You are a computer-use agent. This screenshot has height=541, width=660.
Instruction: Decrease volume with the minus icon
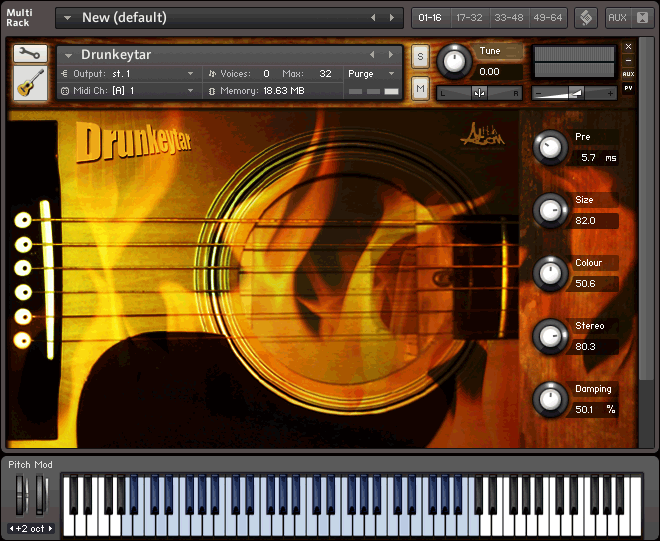click(538, 93)
